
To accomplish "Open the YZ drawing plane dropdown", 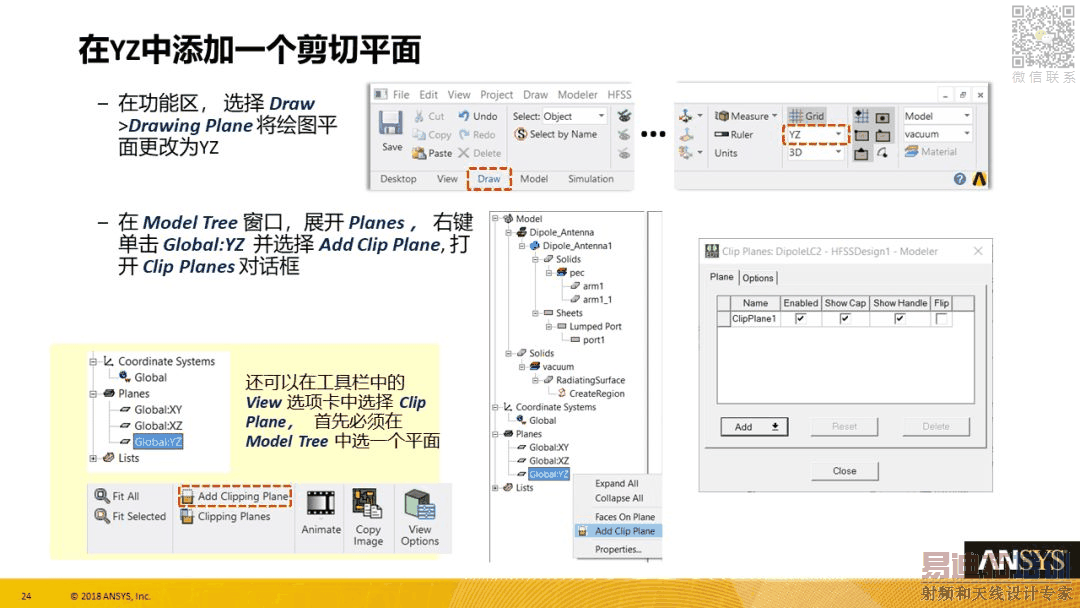I will coord(838,134).
